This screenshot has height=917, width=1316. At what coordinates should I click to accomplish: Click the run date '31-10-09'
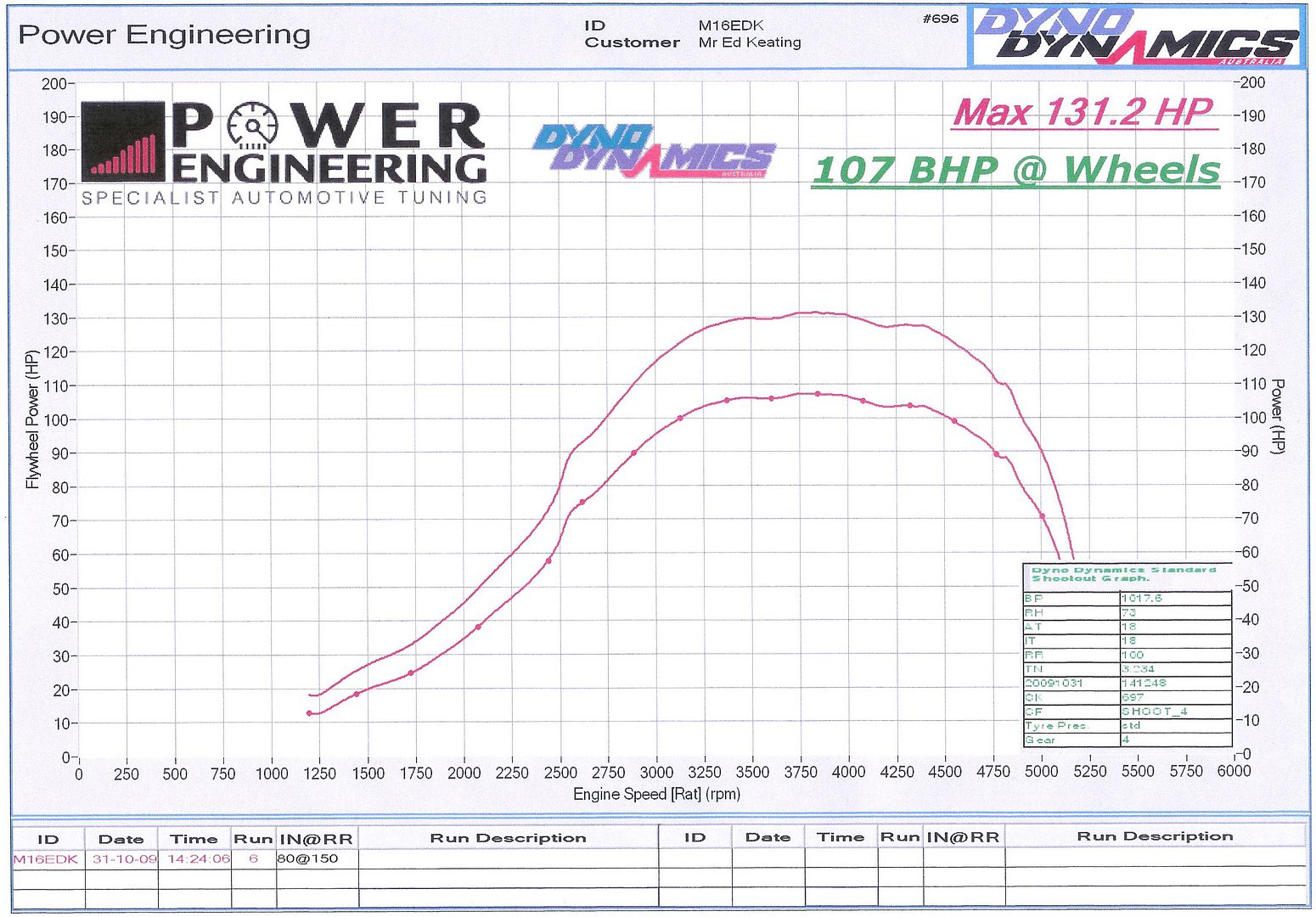coord(125,859)
